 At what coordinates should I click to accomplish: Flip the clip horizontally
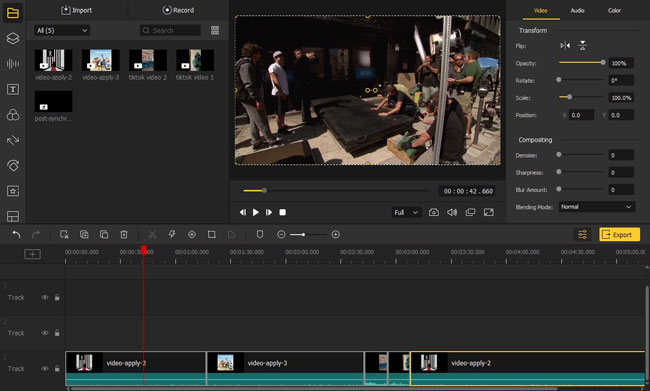565,46
